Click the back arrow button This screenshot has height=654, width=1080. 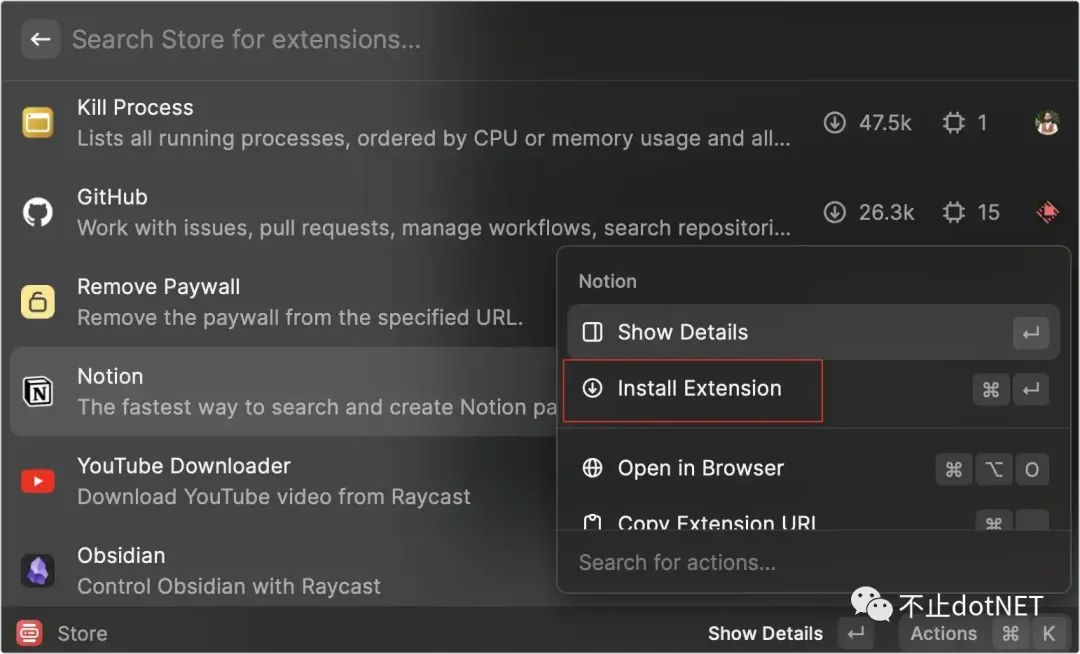click(x=40, y=39)
